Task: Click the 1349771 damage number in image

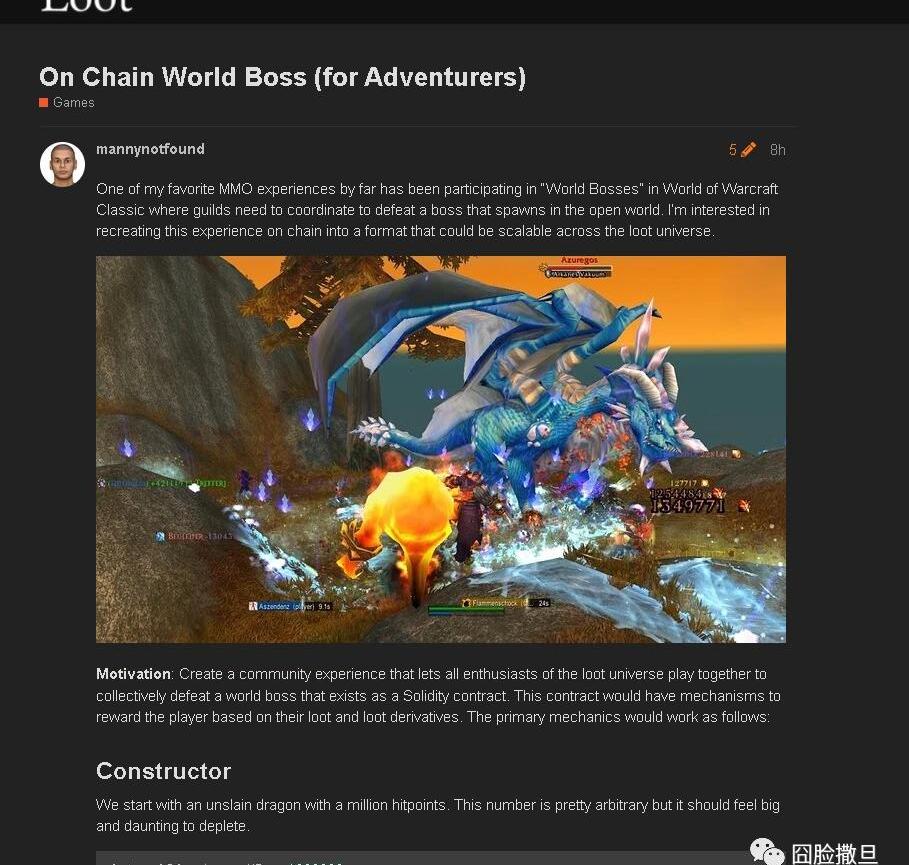Action: pos(688,506)
